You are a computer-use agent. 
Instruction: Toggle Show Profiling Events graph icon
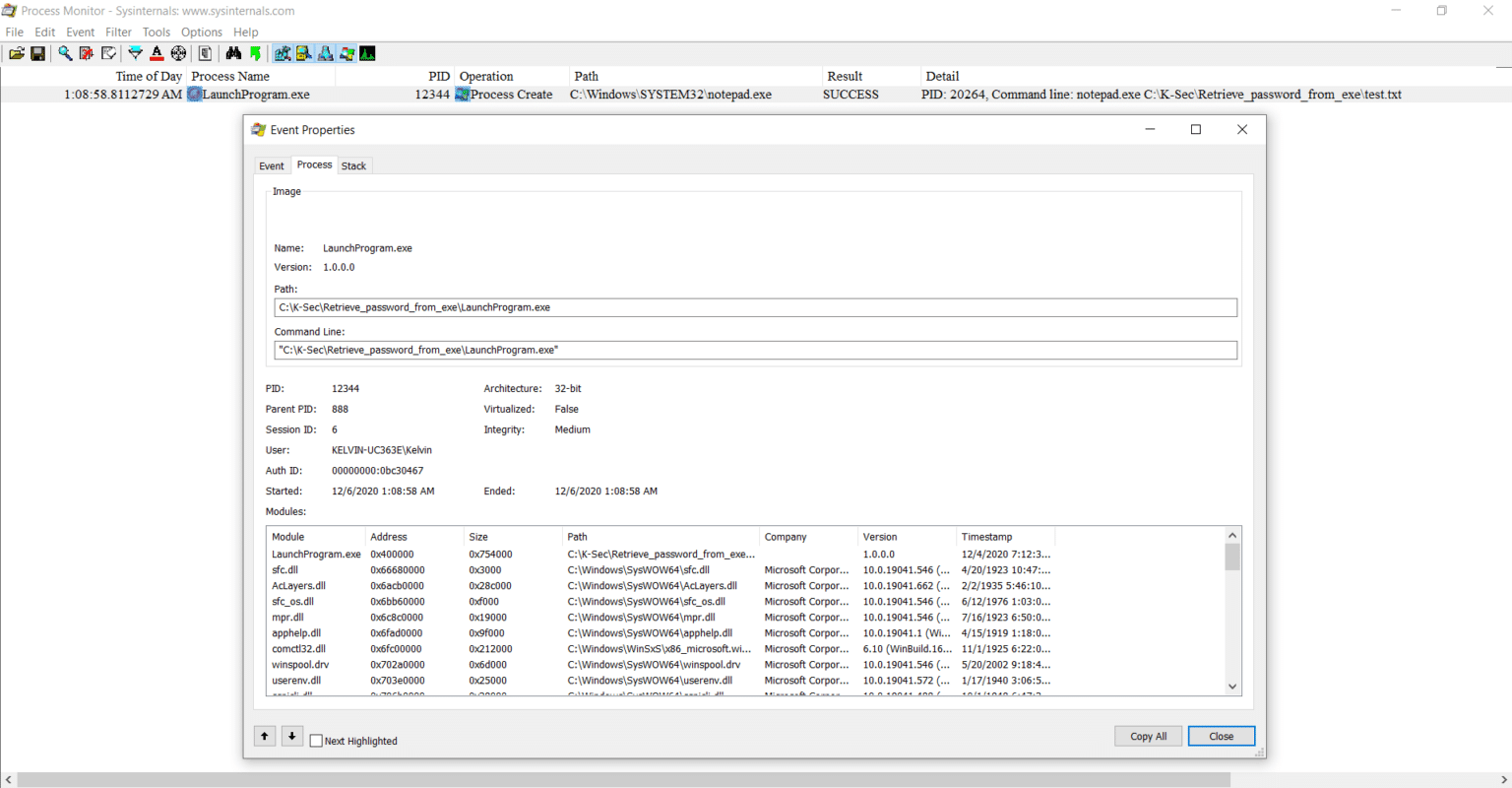(367, 53)
